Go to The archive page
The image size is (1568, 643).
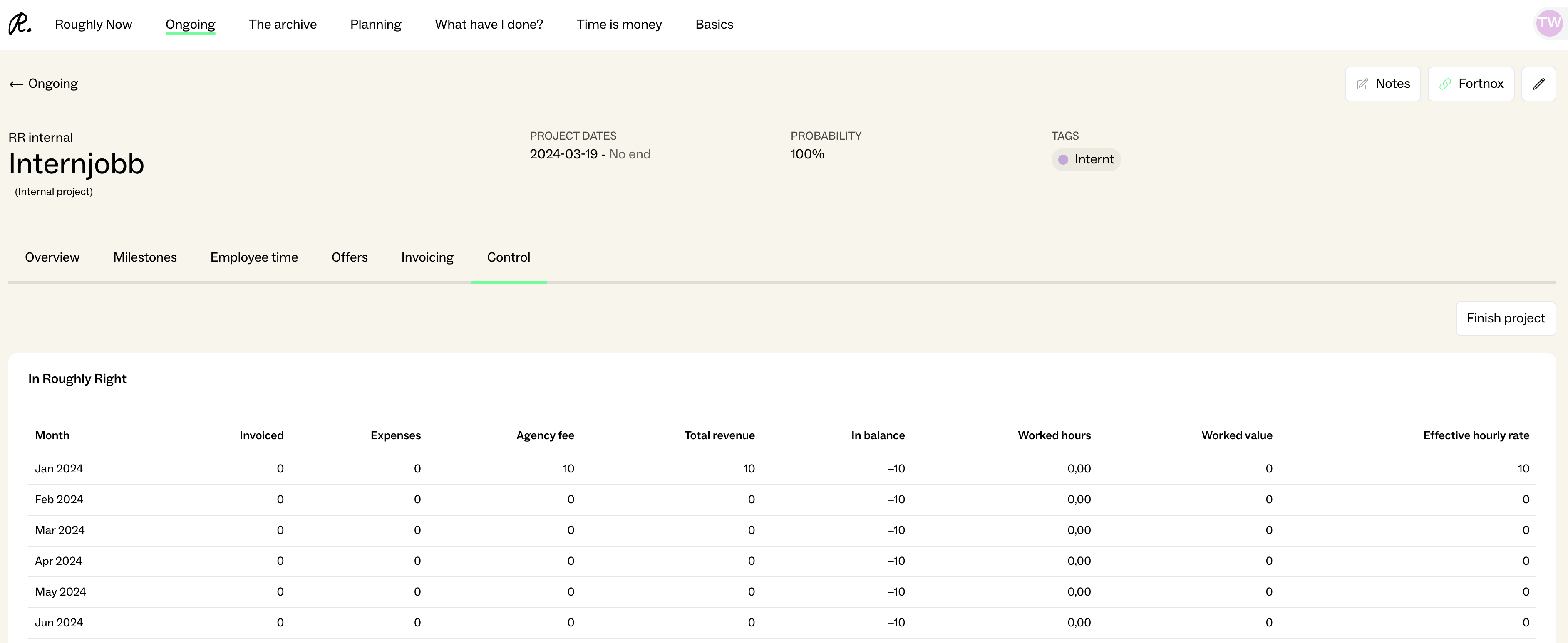283,25
